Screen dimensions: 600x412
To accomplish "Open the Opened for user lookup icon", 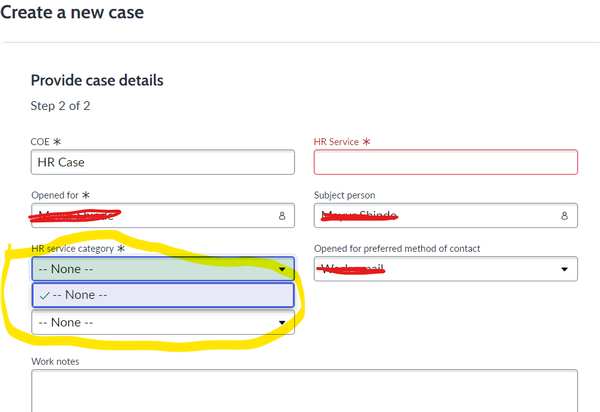I will [282, 216].
